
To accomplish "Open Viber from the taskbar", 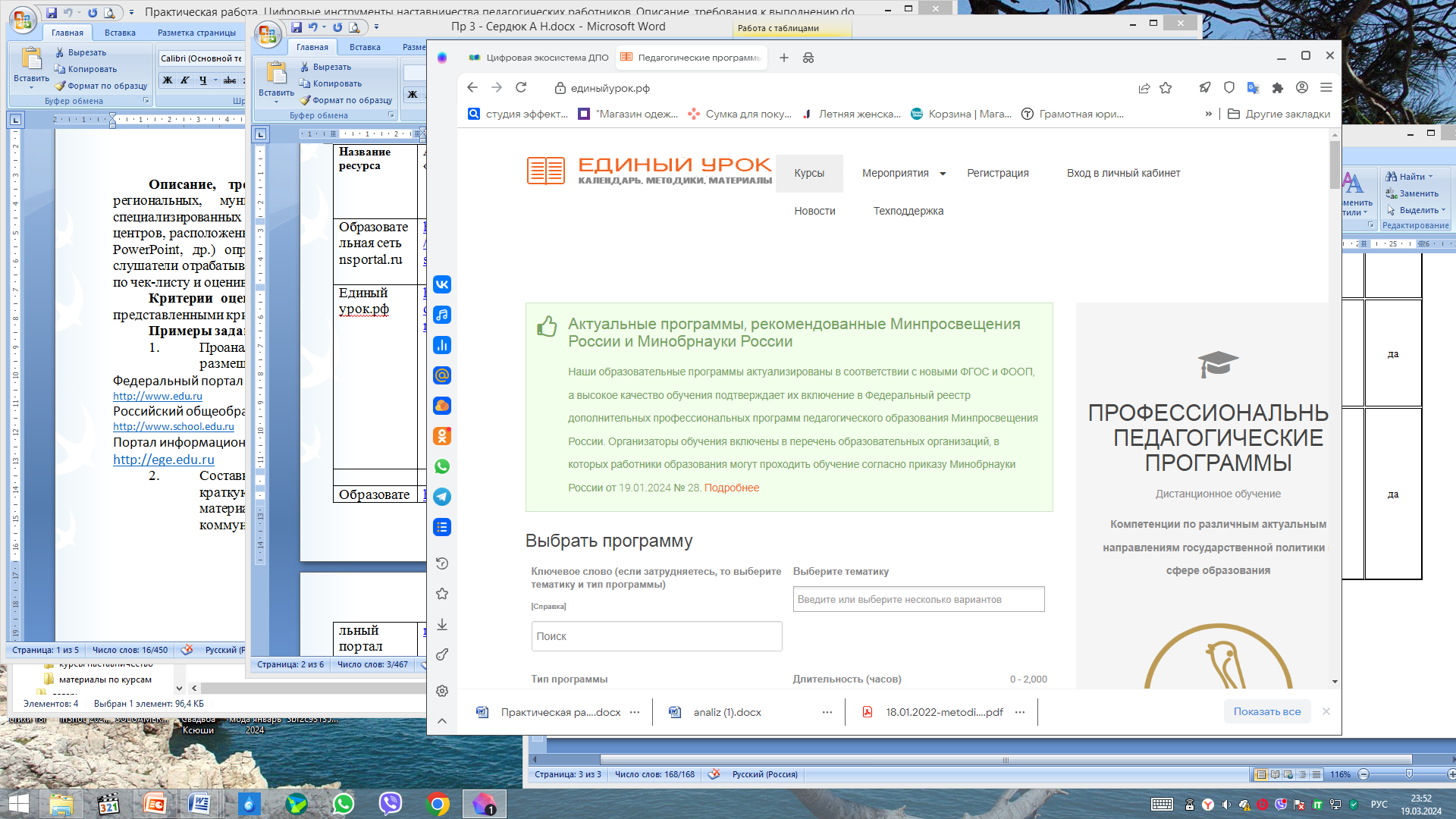I will click(x=390, y=804).
